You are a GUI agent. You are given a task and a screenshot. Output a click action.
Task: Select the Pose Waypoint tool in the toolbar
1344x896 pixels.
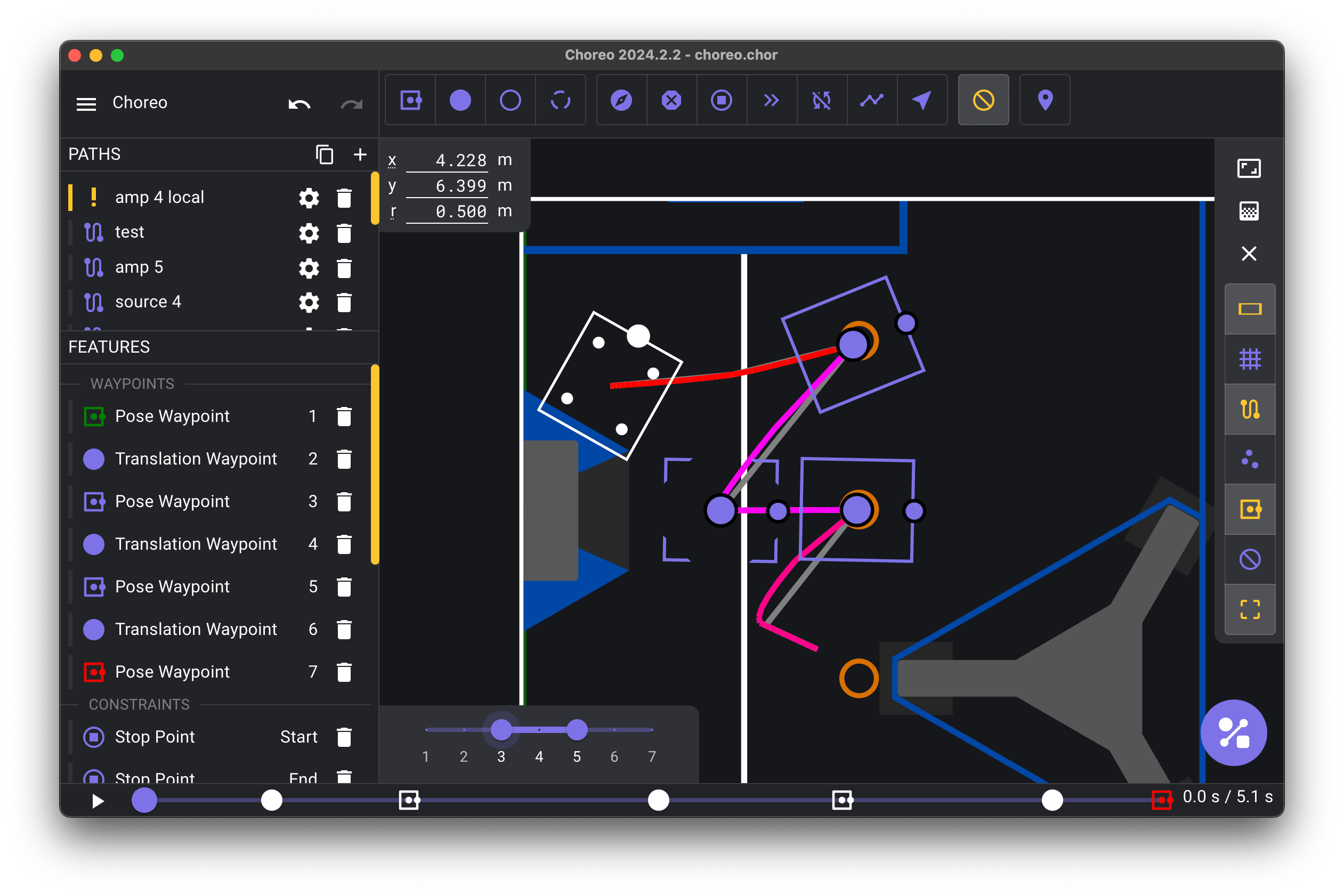pyautogui.click(x=410, y=101)
